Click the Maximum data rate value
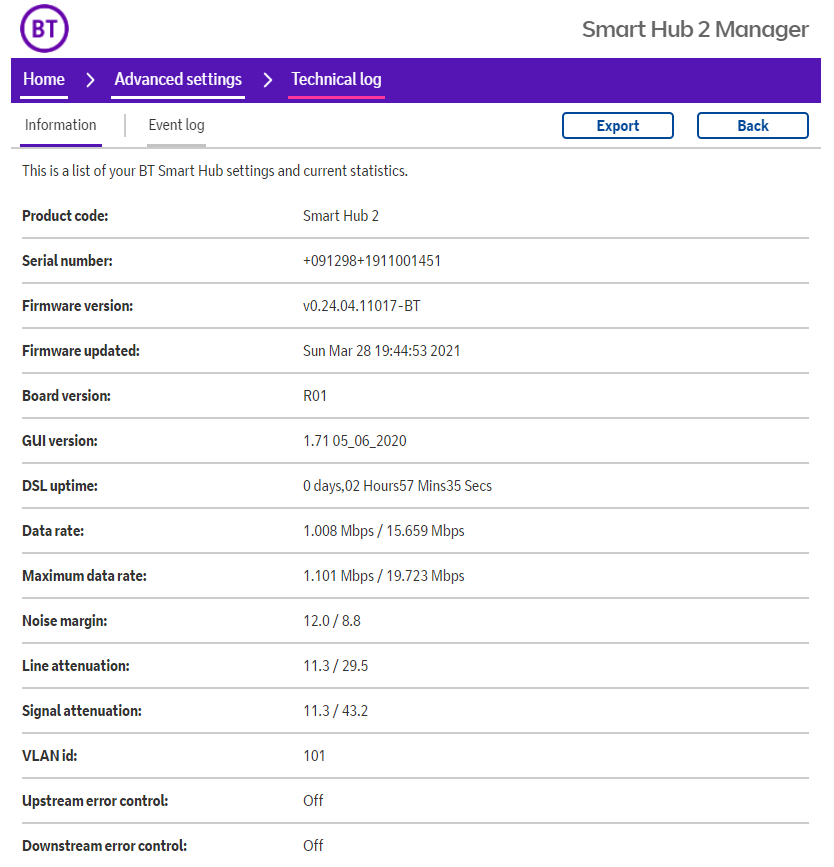Screen dimensions: 834x867 (x=383, y=576)
